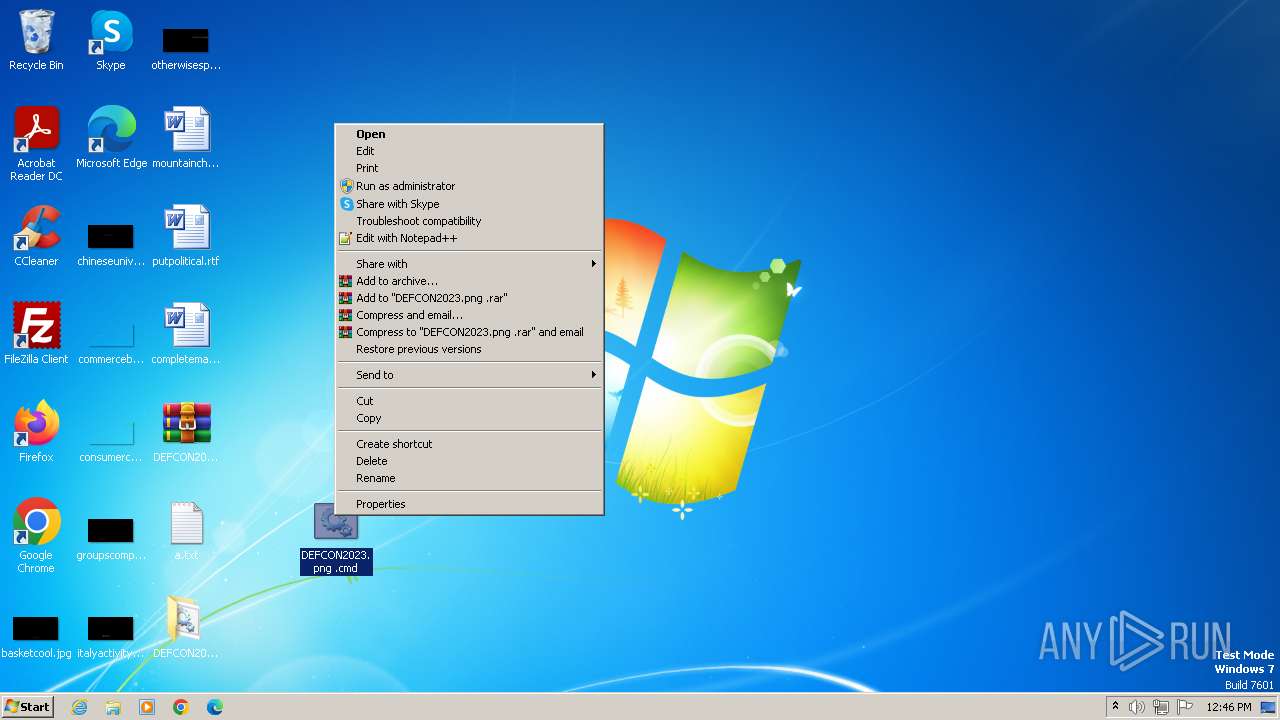Select the Acrobat Reader DC shortcut

[36, 143]
